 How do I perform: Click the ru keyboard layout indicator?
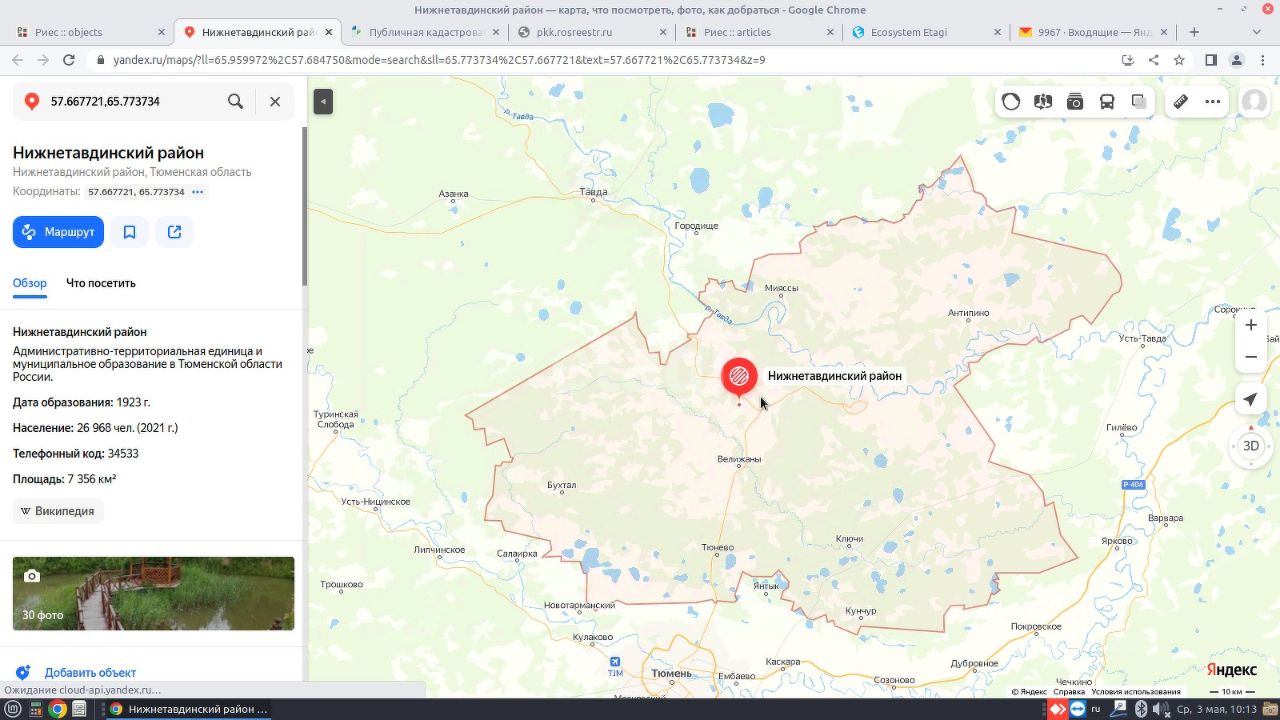tap(1096, 709)
